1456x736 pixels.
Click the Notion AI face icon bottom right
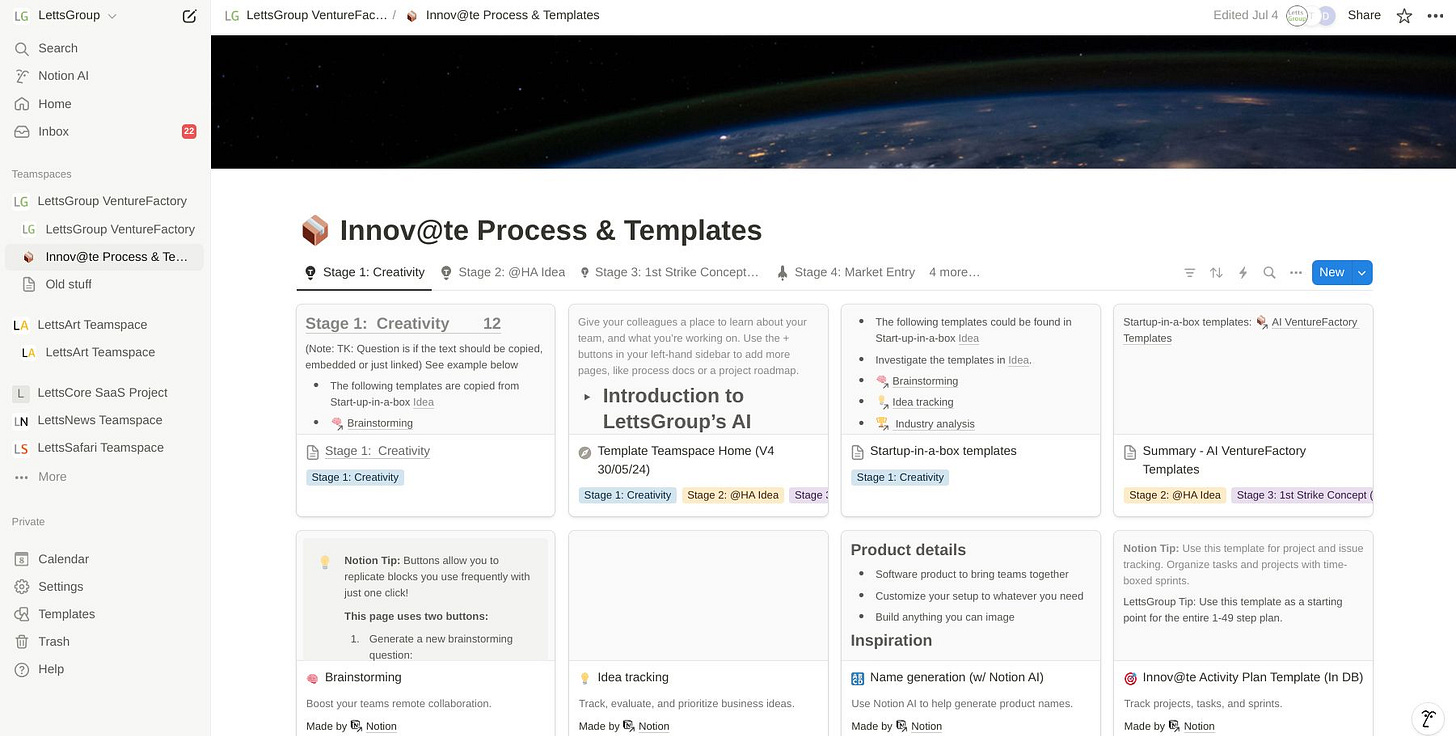click(x=1428, y=718)
